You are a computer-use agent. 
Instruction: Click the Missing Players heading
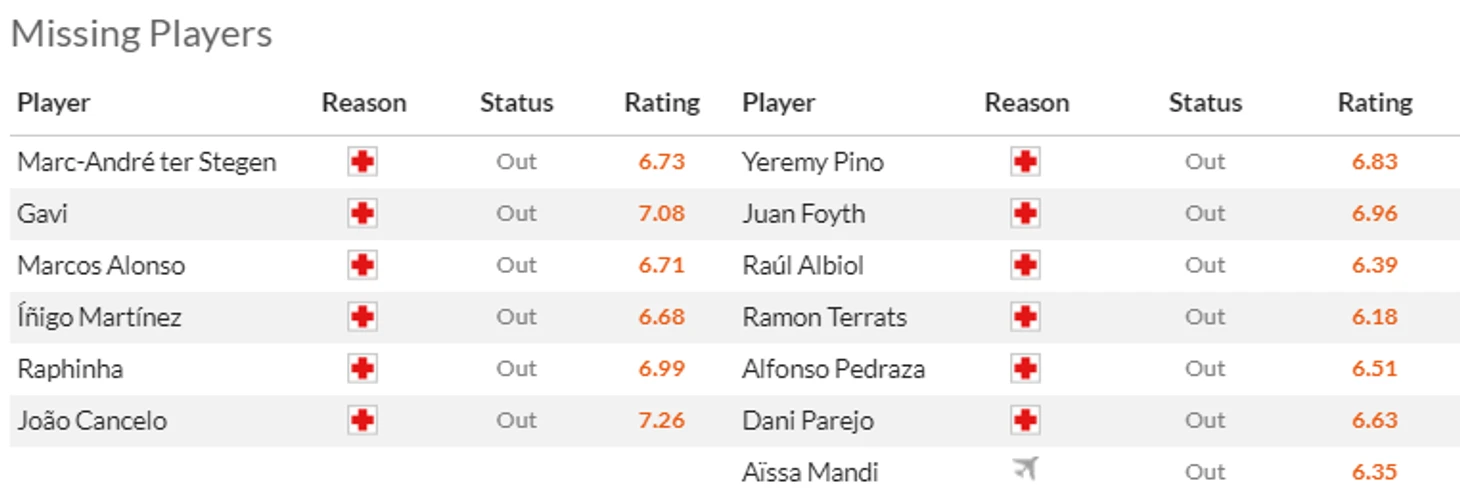141,34
